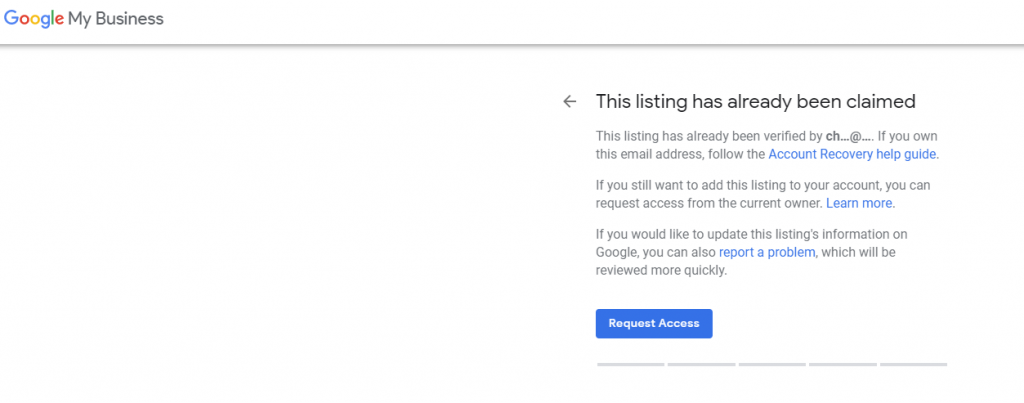Click the empty area of the top header bar
The height and width of the screenshot is (403, 1024).
(x=588, y=20)
